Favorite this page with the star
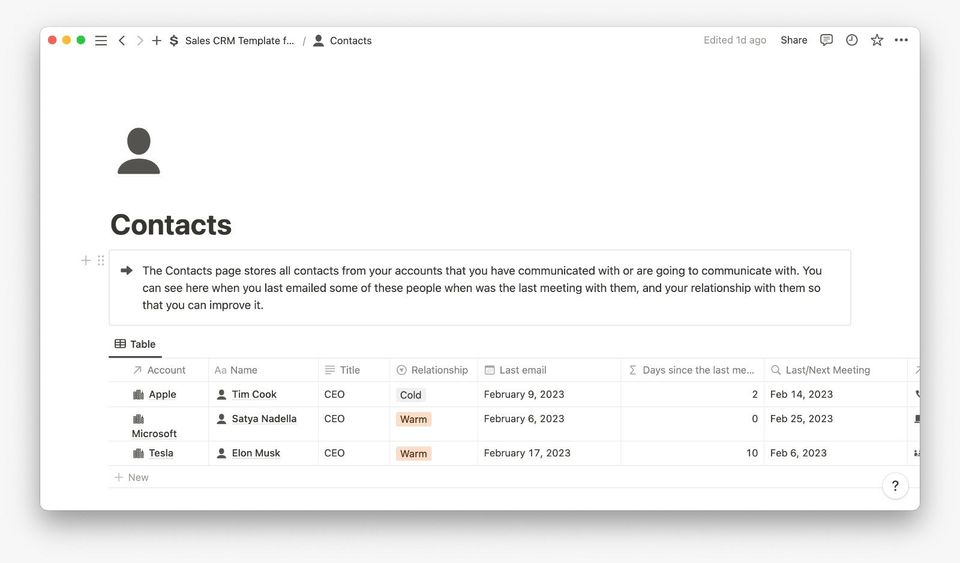Screen dimensions: 960x563 [x=877, y=40]
